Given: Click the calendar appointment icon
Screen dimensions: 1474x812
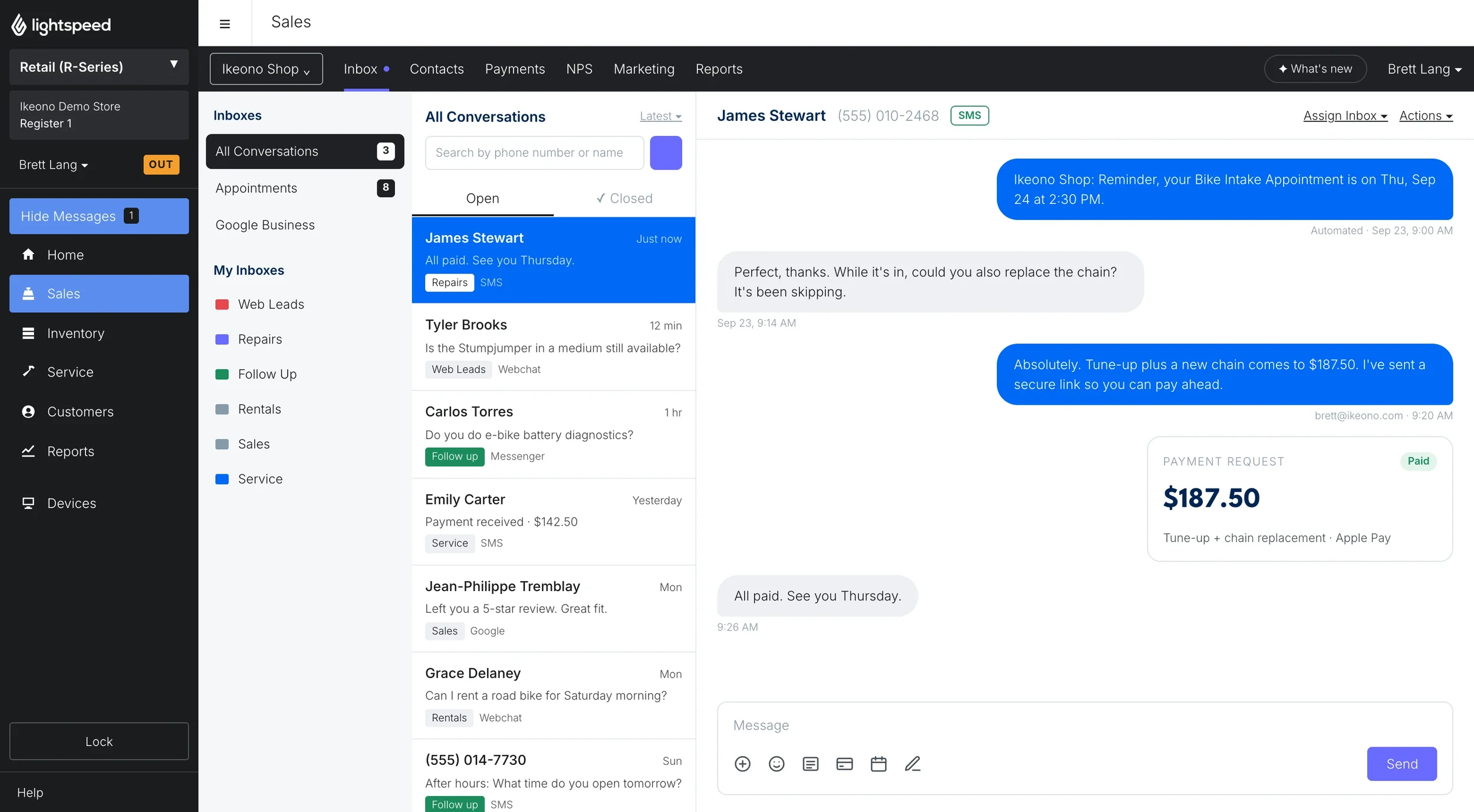Looking at the screenshot, I should pos(879,764).
